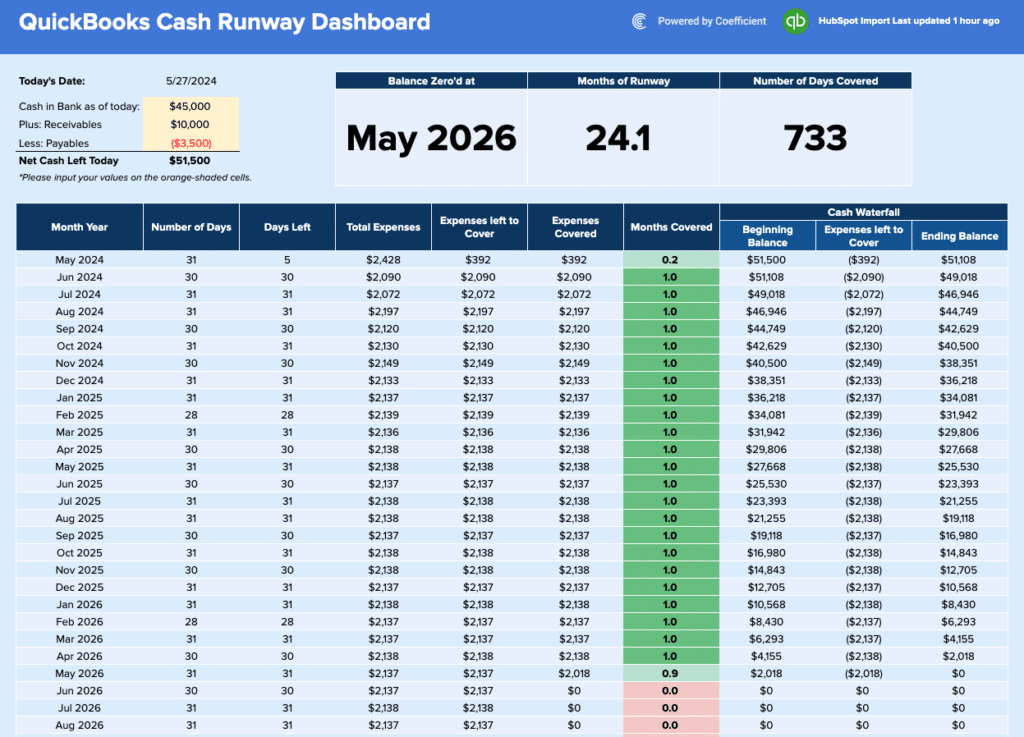Select the $19,118 beginning balance for Sep 2025
The height and width of the screenshot is (737, 1024).
766,535
